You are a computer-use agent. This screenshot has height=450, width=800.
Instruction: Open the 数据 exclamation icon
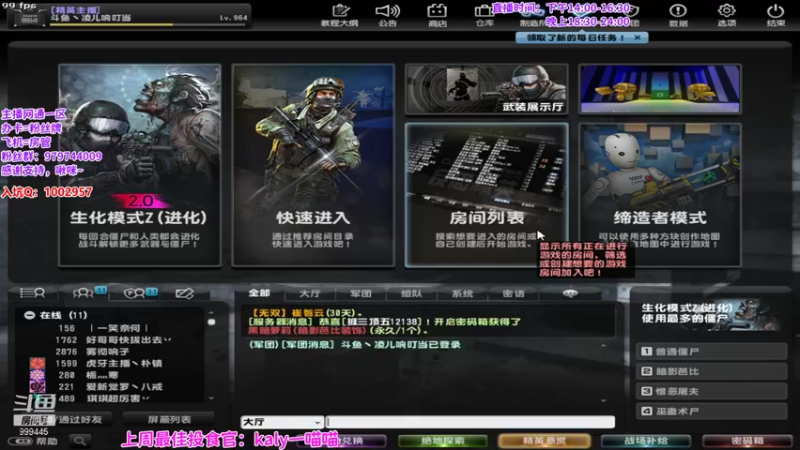click(x=678, y=15)
